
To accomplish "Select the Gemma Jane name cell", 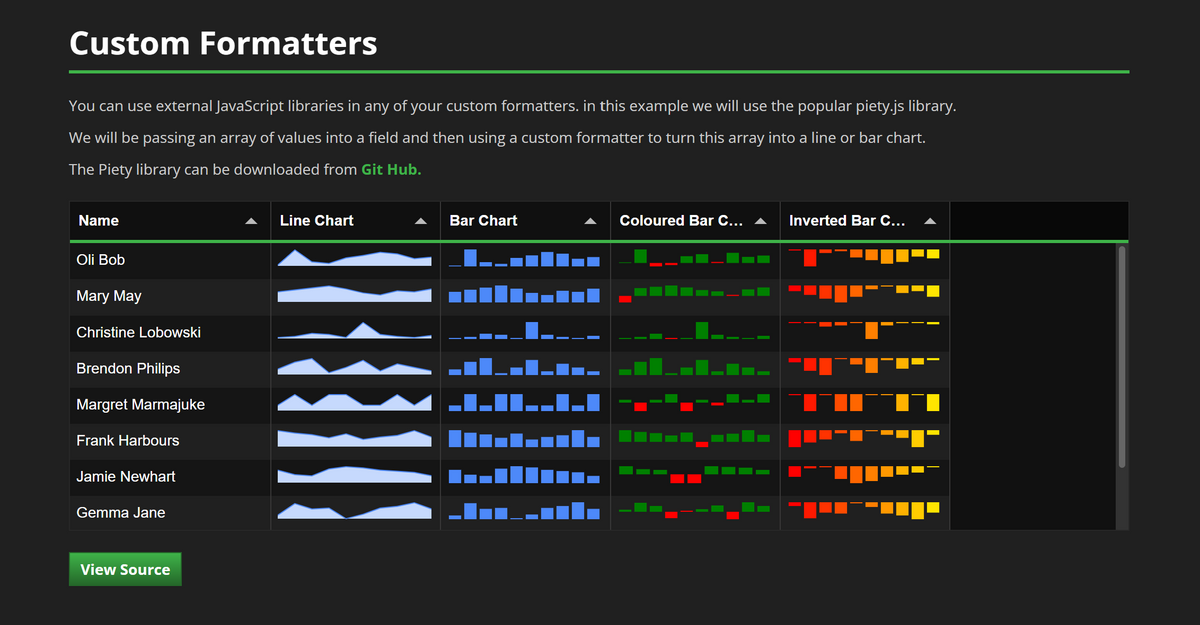I will point(121,513).
